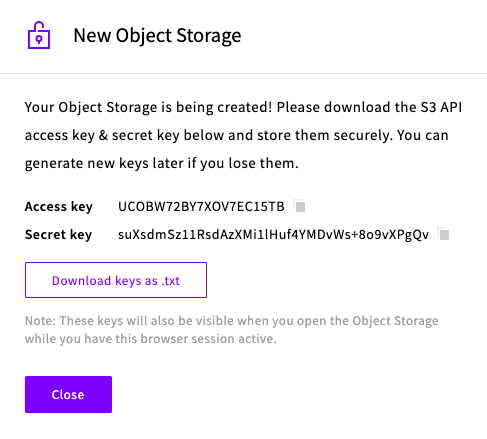Select the secret key value starting with suXsdm
The width and height of the screenshot is (487, 439).
(x=273, y=235)
